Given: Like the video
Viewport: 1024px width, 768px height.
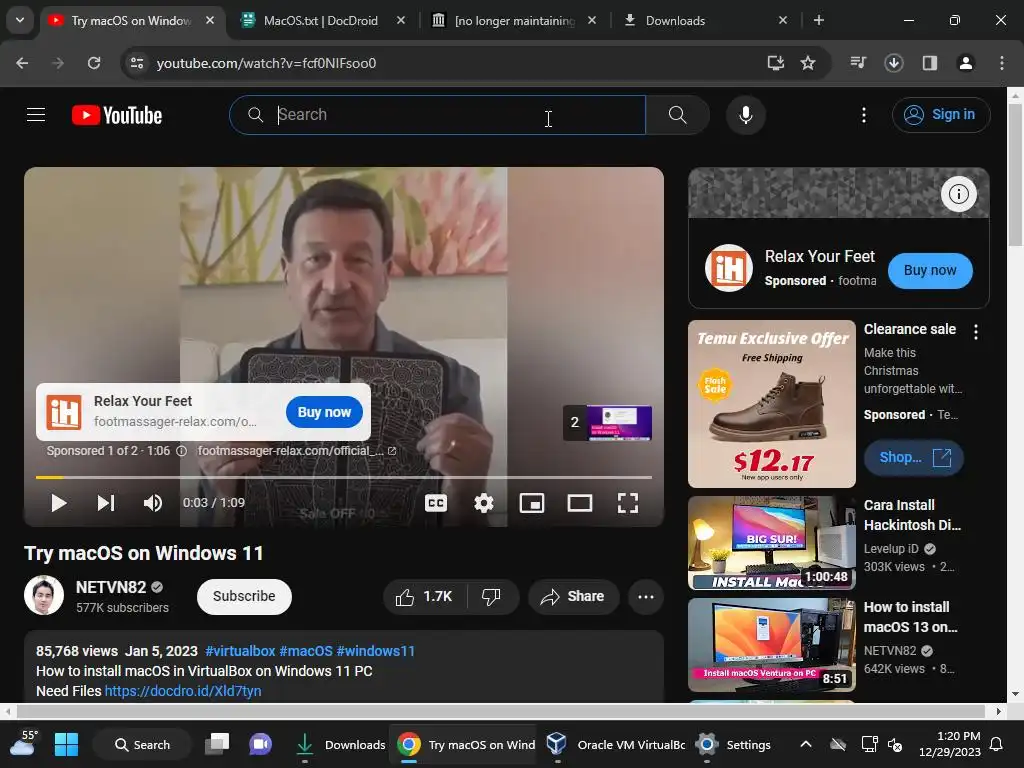Looking at the screenshot, I should coord(424,596).
